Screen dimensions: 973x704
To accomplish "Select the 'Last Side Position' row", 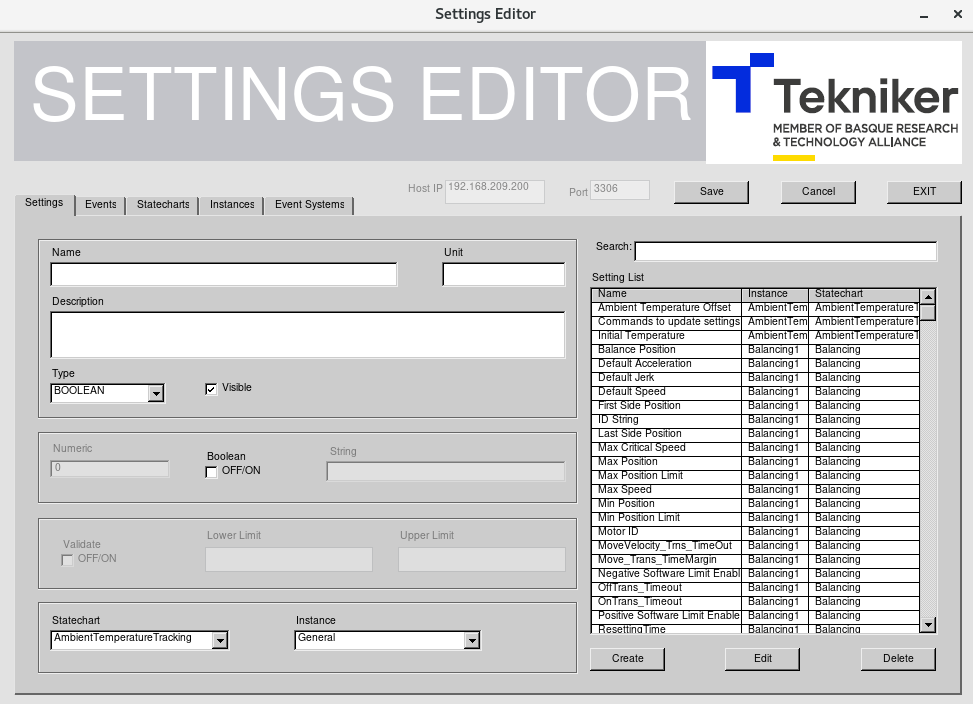I will coord(755,434).
